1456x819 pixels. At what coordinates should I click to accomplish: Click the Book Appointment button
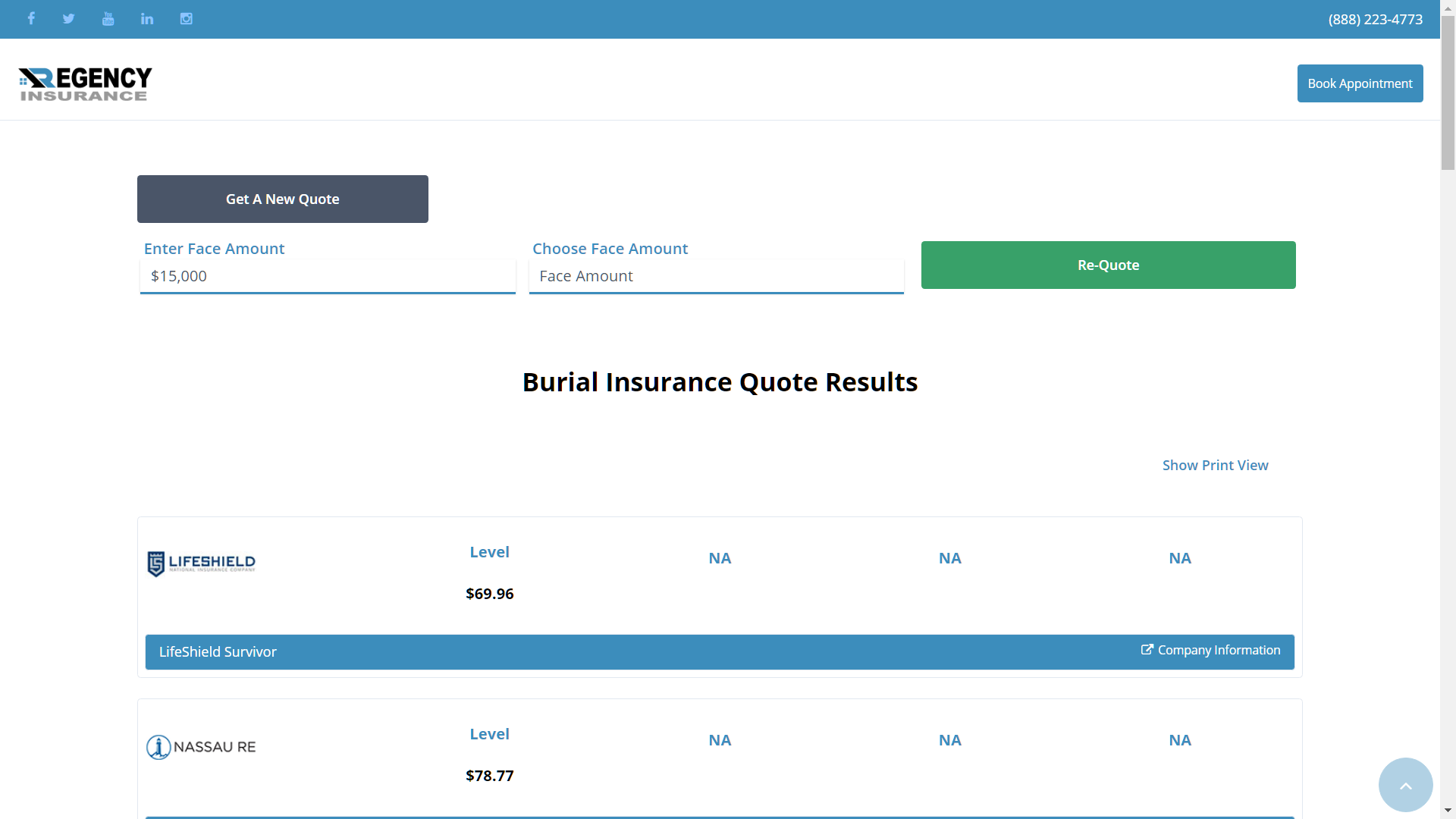[x=1360, y=83]
